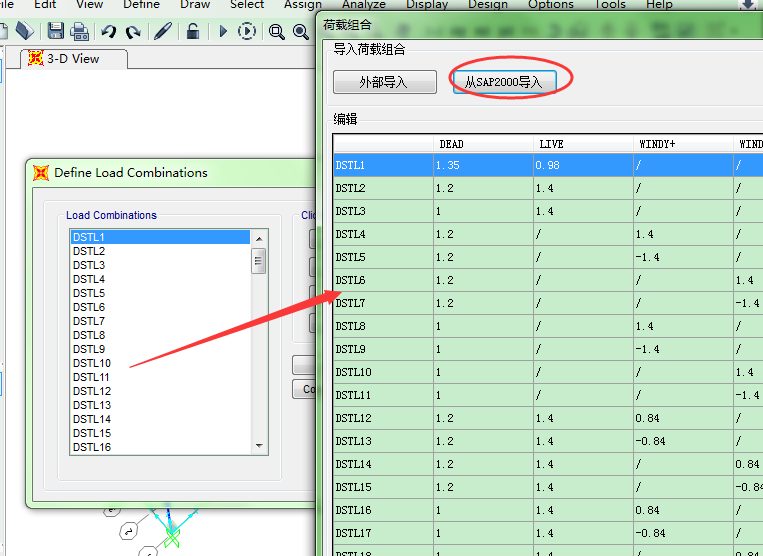Click the 外部导入 button
This screenshot has width=763, height=556.
click(x=384, y=82)
